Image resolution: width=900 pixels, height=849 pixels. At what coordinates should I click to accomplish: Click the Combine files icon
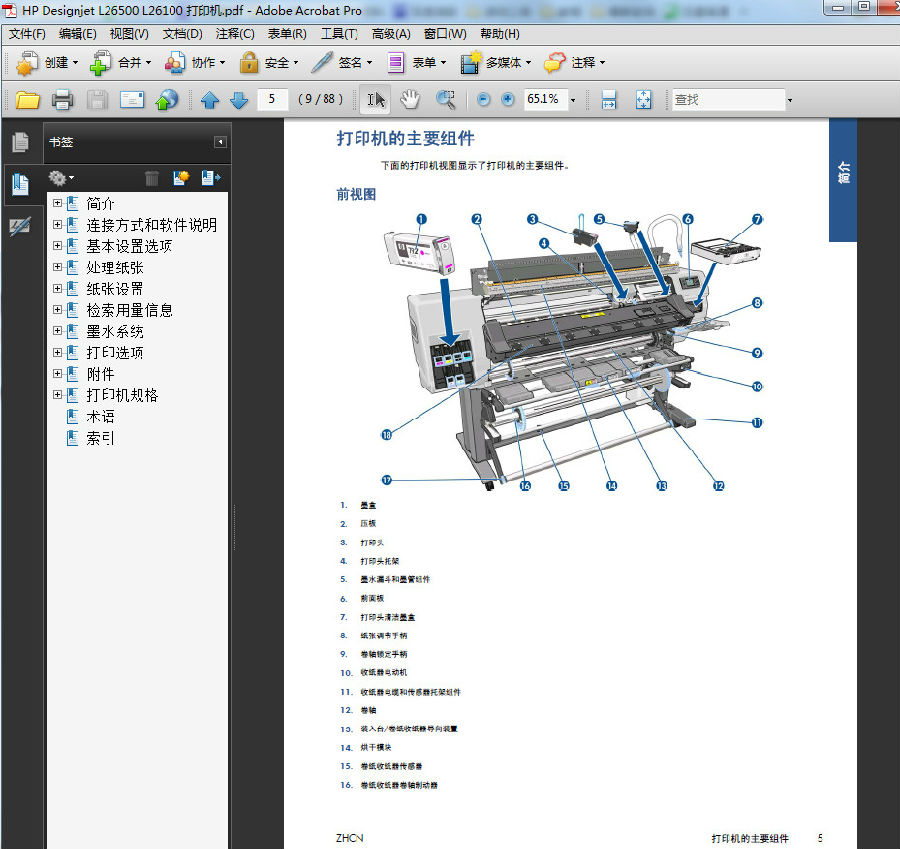click(100, 63)
